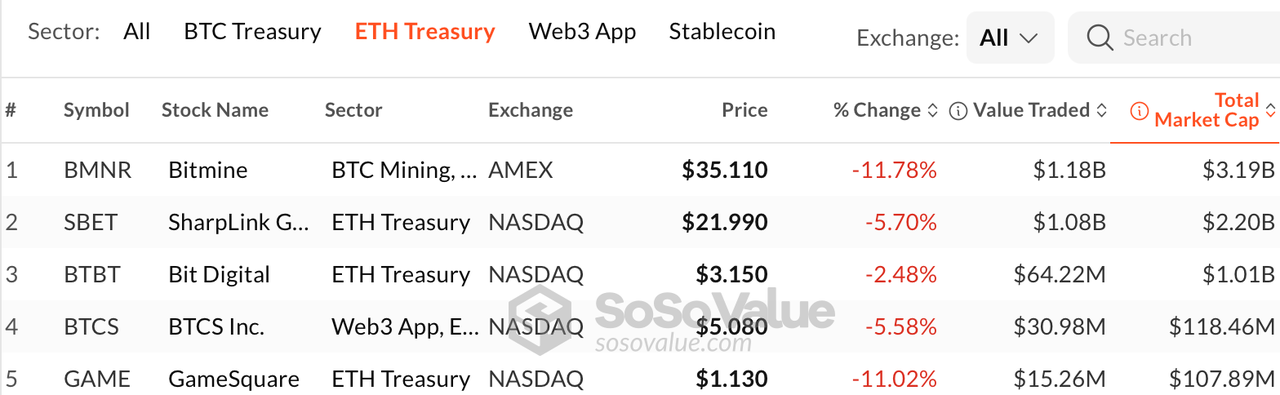
Task: Switch to the Web3 App sector
Action: (582, 32)
